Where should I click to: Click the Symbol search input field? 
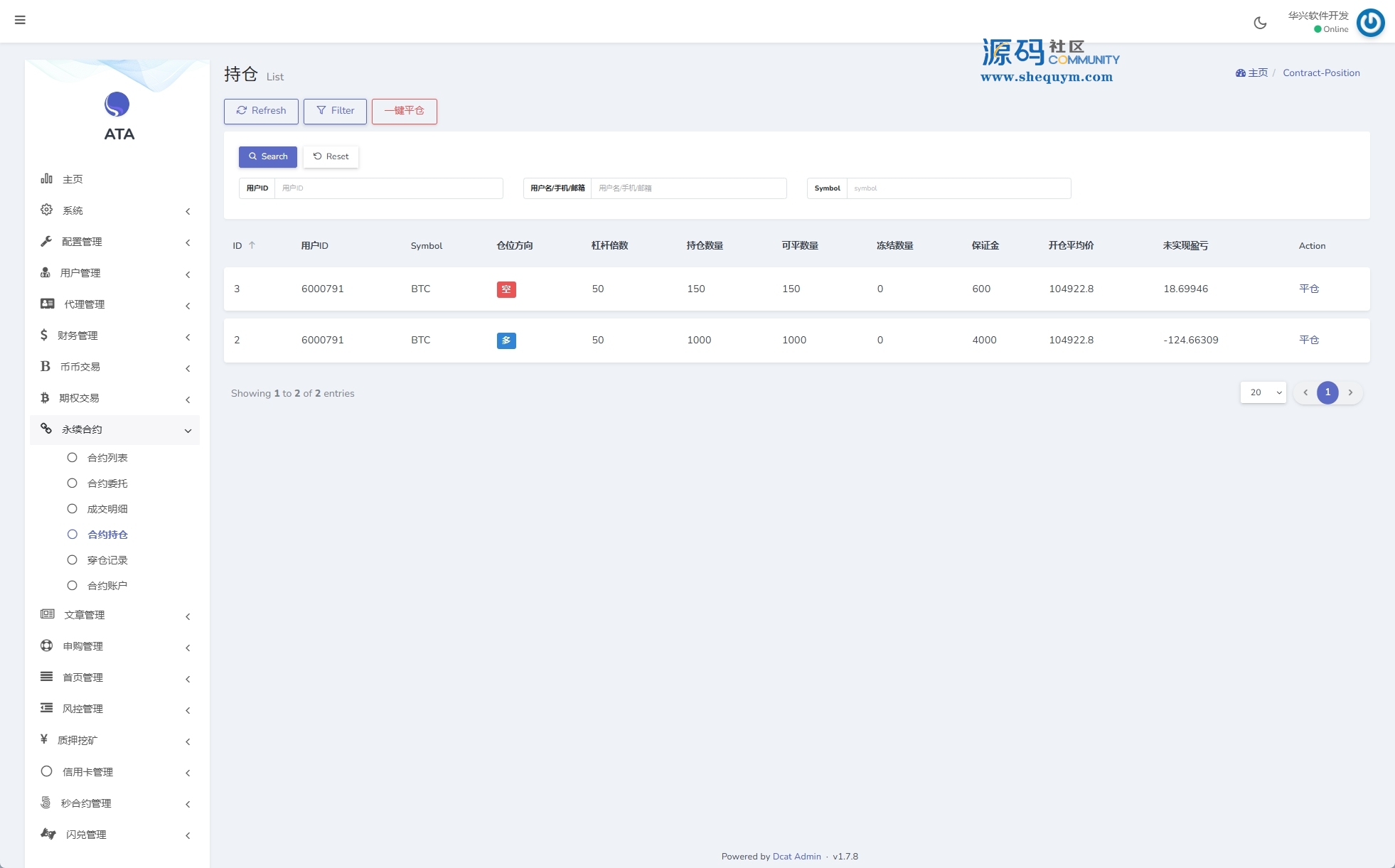tap(958, 188)
